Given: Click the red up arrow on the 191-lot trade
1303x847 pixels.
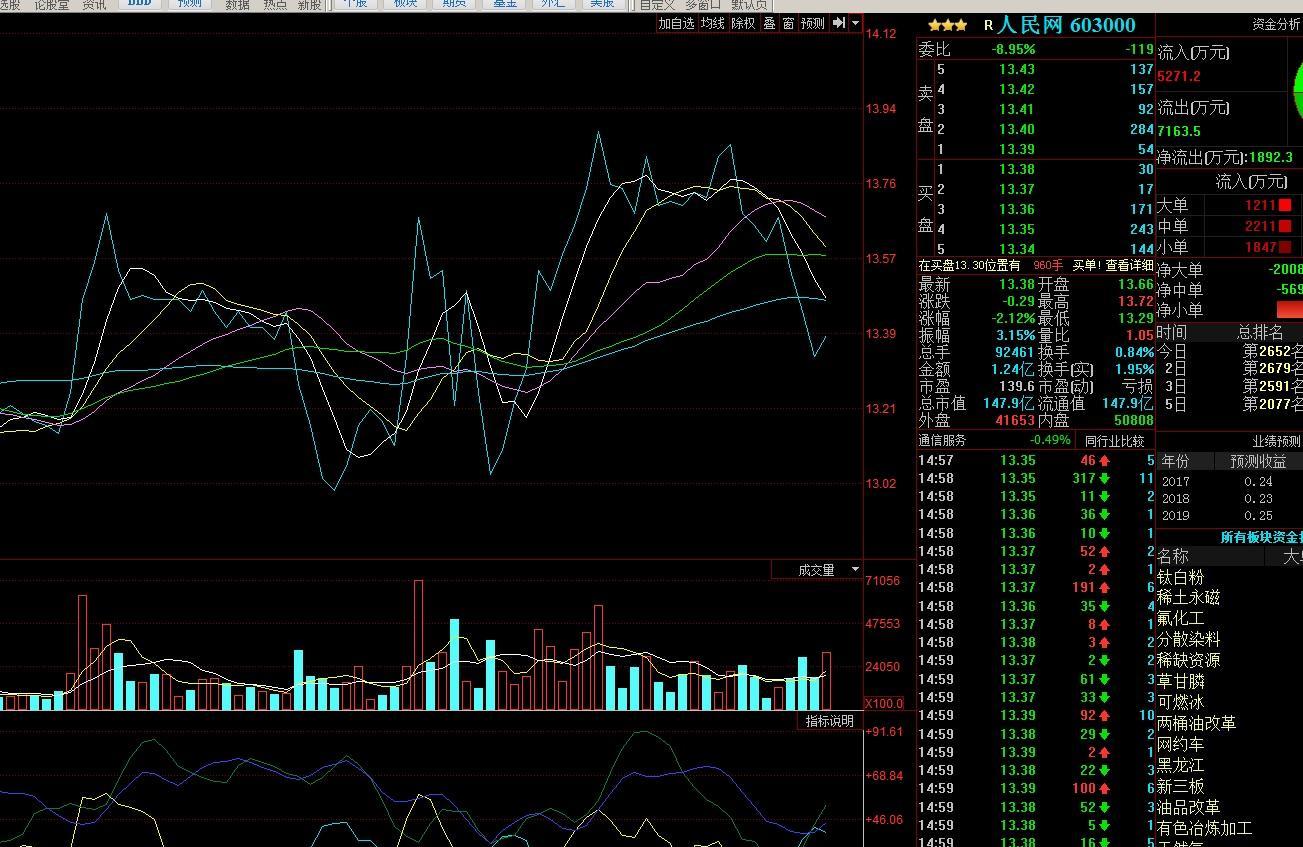Looking at the screenshot, I should coord(1104,588).
